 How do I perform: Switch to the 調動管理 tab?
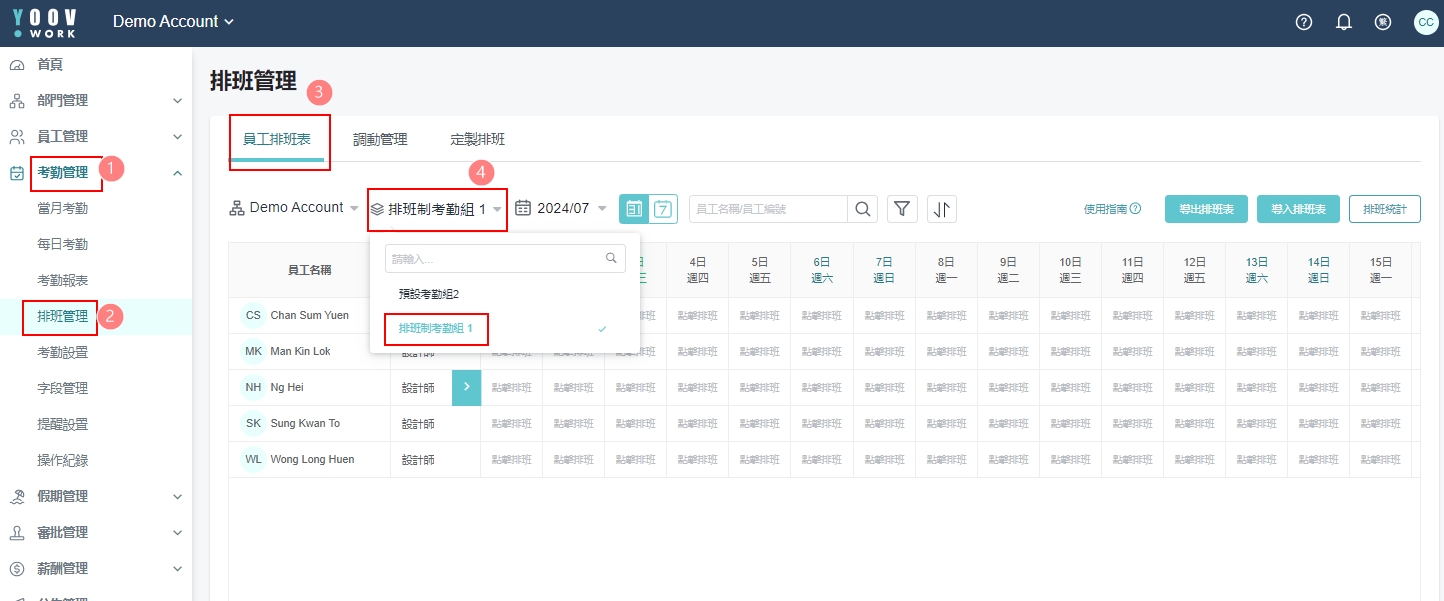[x=380, y=140]
